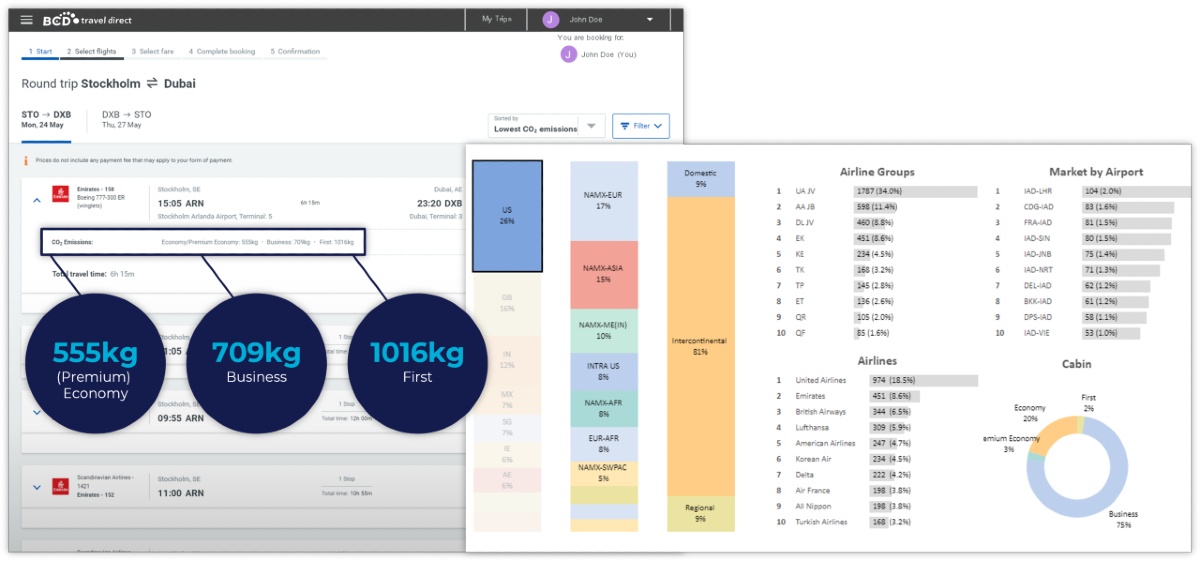This screenshot has height=561, width=1200.
Task: Expand the 09:55 ARN flight row chevron
Action: 37,412
